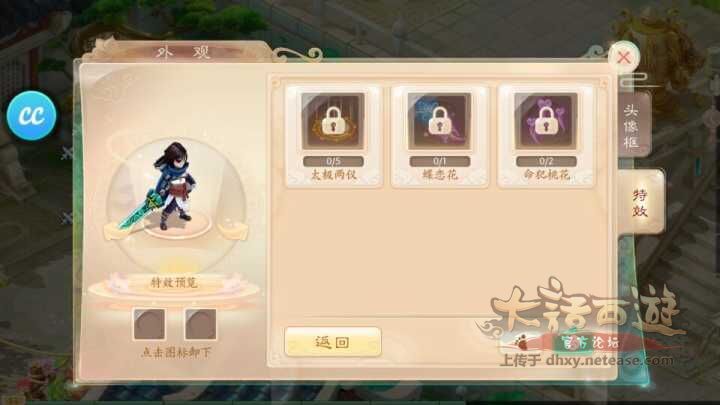
Task: Close the 外观 appearance panel
Action: click(x=624, y=57)
